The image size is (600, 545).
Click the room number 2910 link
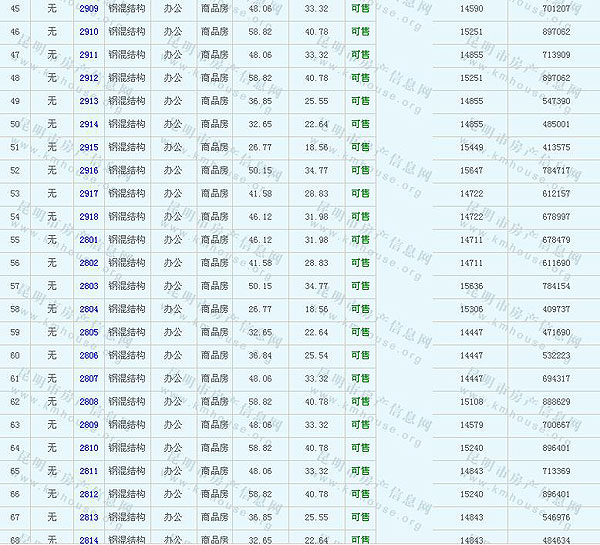tap(89, 31)
